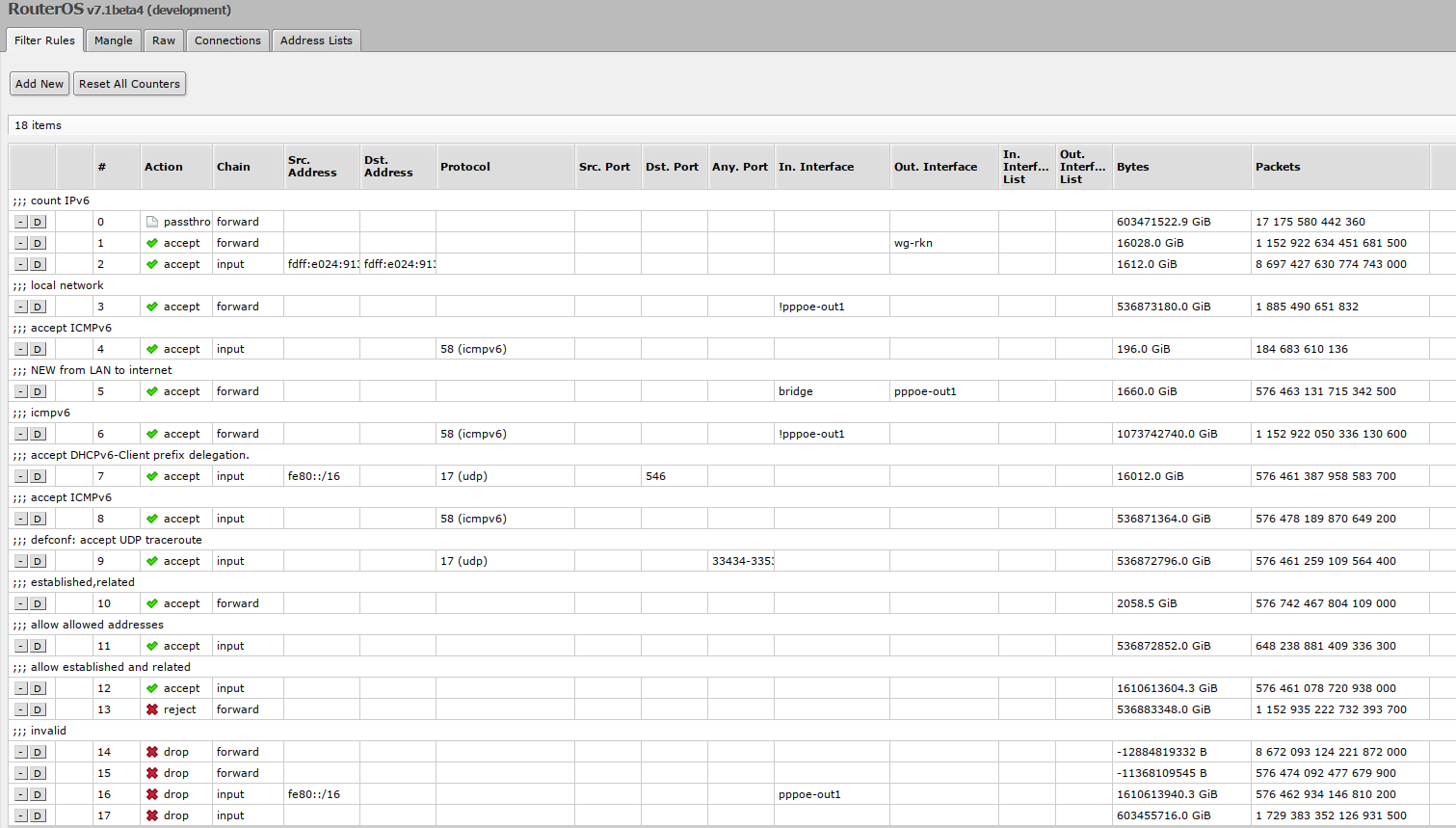Sort by the Packets column header
This screenshot has height=828, width=1456.
click(1339, 167)
